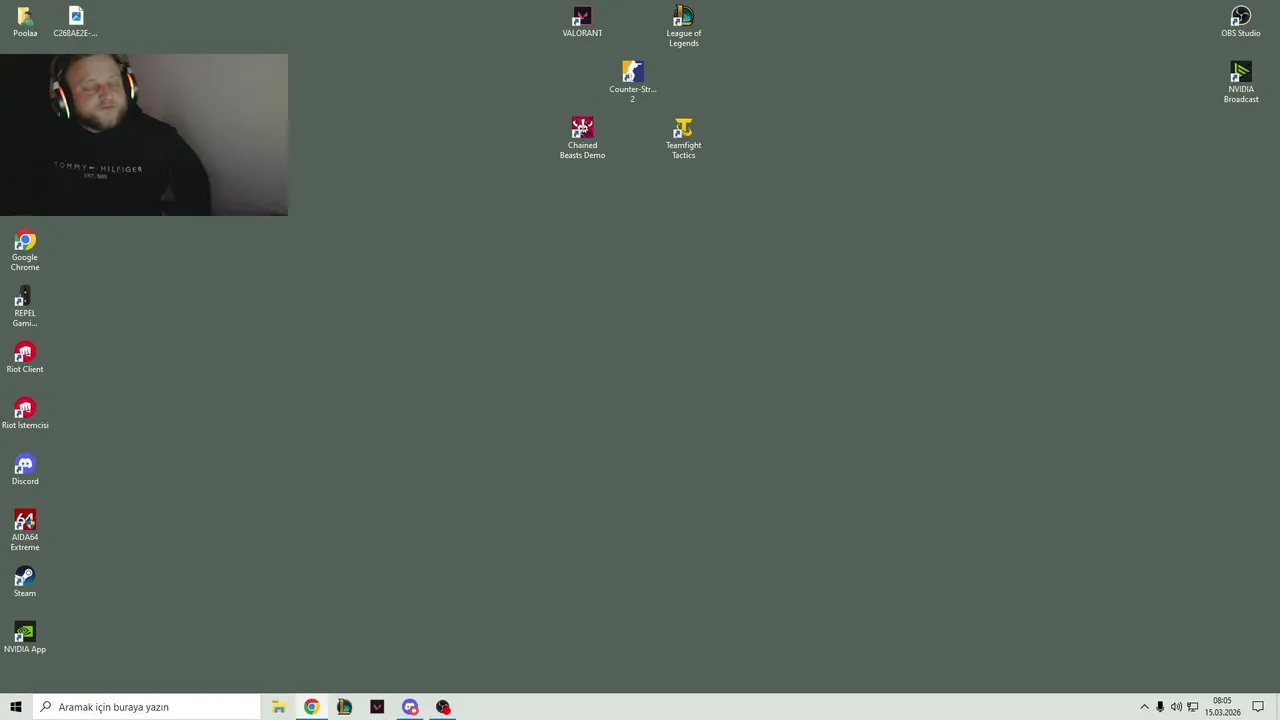Expand the hidden system tray icons
The width and height of the screenshot is (1280, 720).
point(1144,707)
